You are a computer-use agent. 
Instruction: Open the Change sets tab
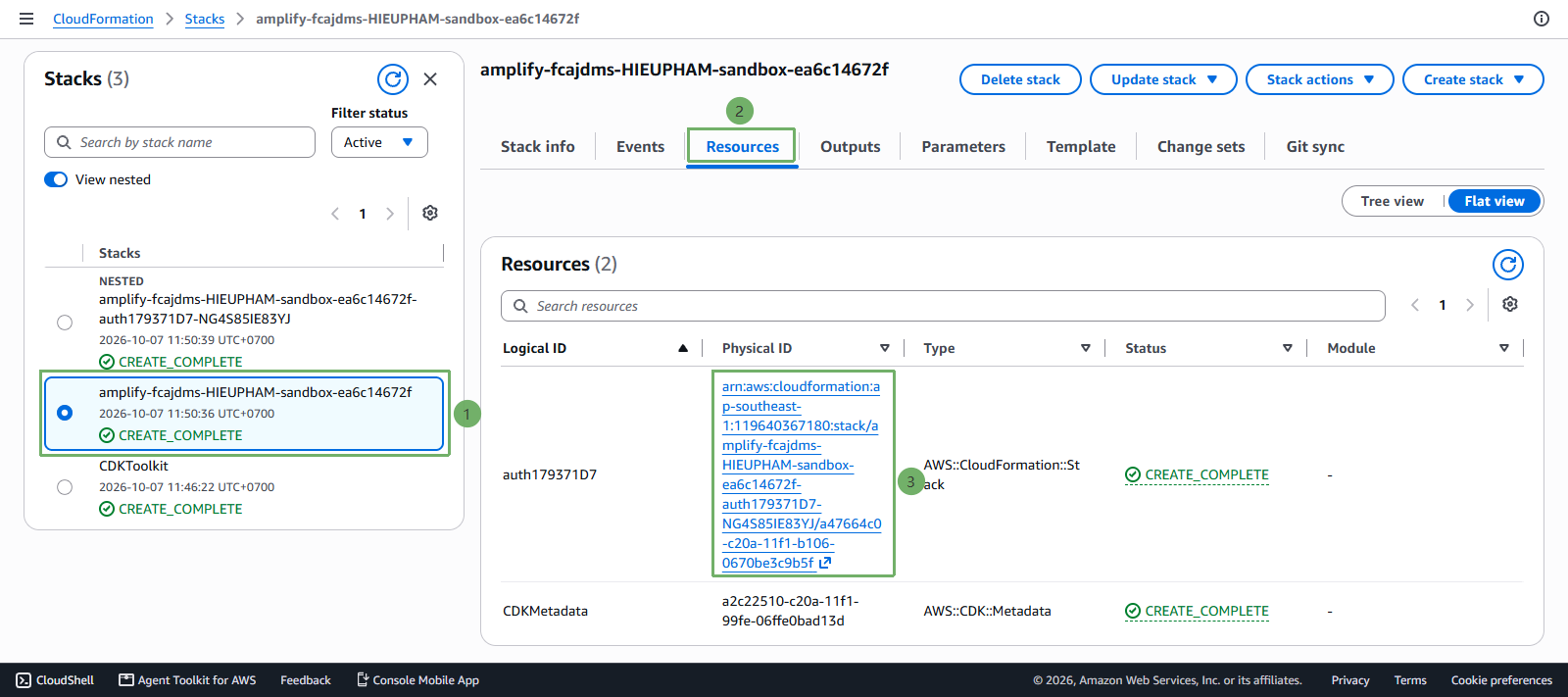[1201, 147]
